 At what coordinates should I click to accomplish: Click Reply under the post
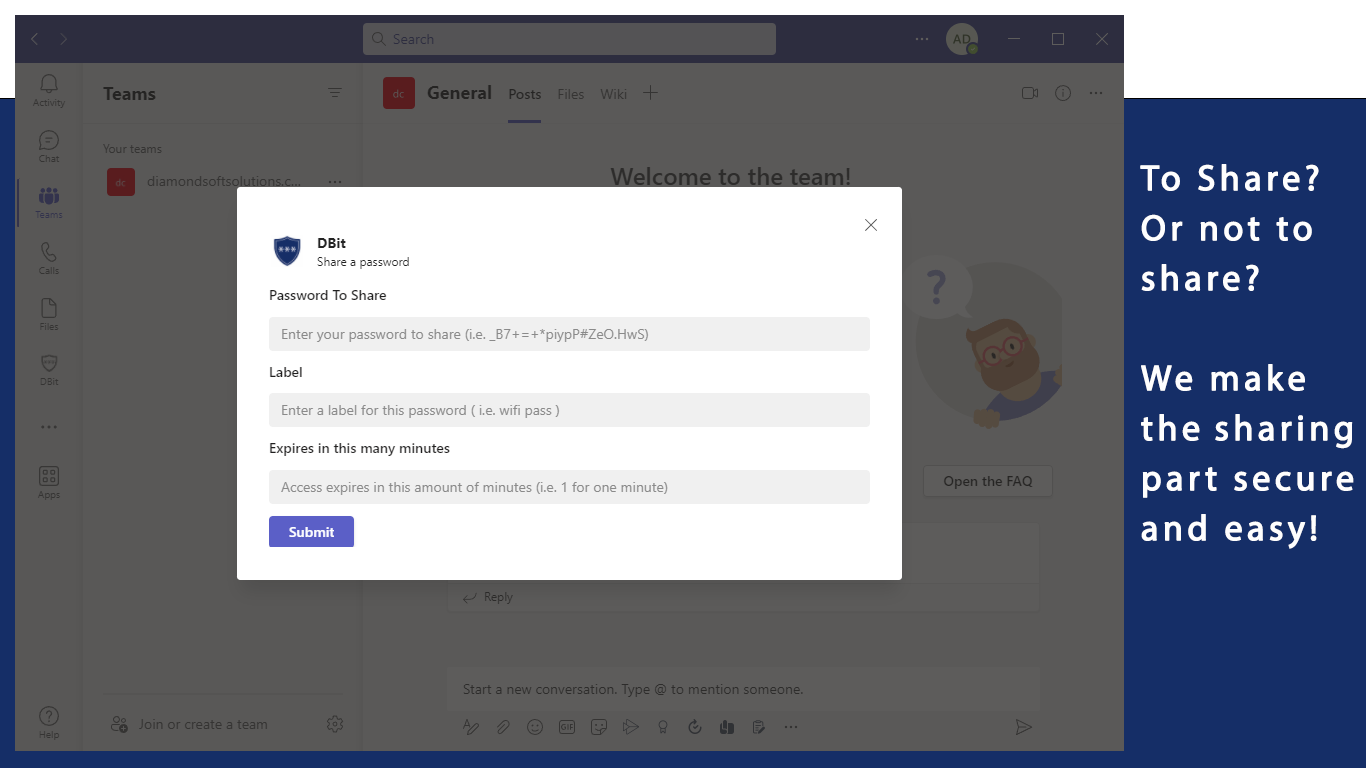[x=487, y=597]
